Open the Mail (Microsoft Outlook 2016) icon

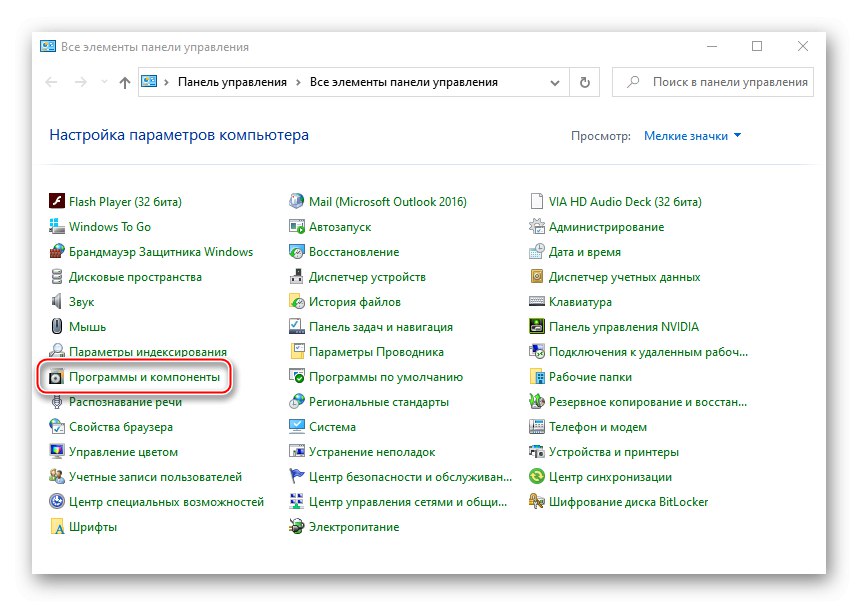(x=297, y=201)
